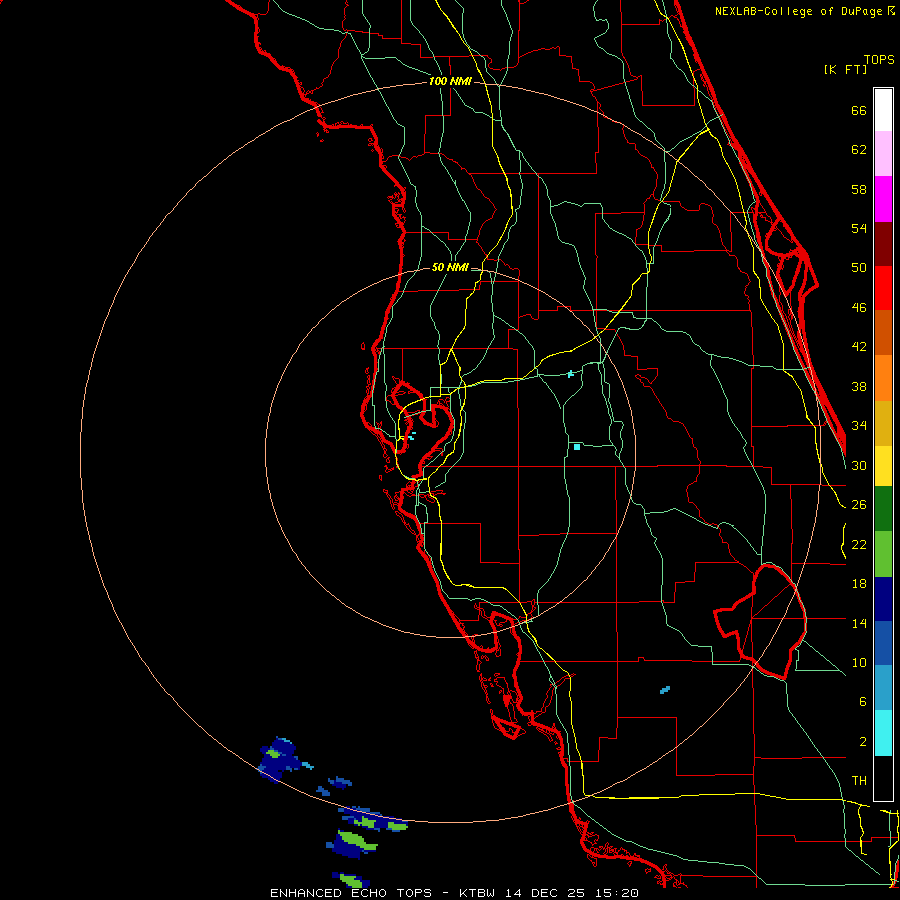Click the dark red 54 K FT swatch
Screen dimensions: 900x900
[x=883, y=243]
